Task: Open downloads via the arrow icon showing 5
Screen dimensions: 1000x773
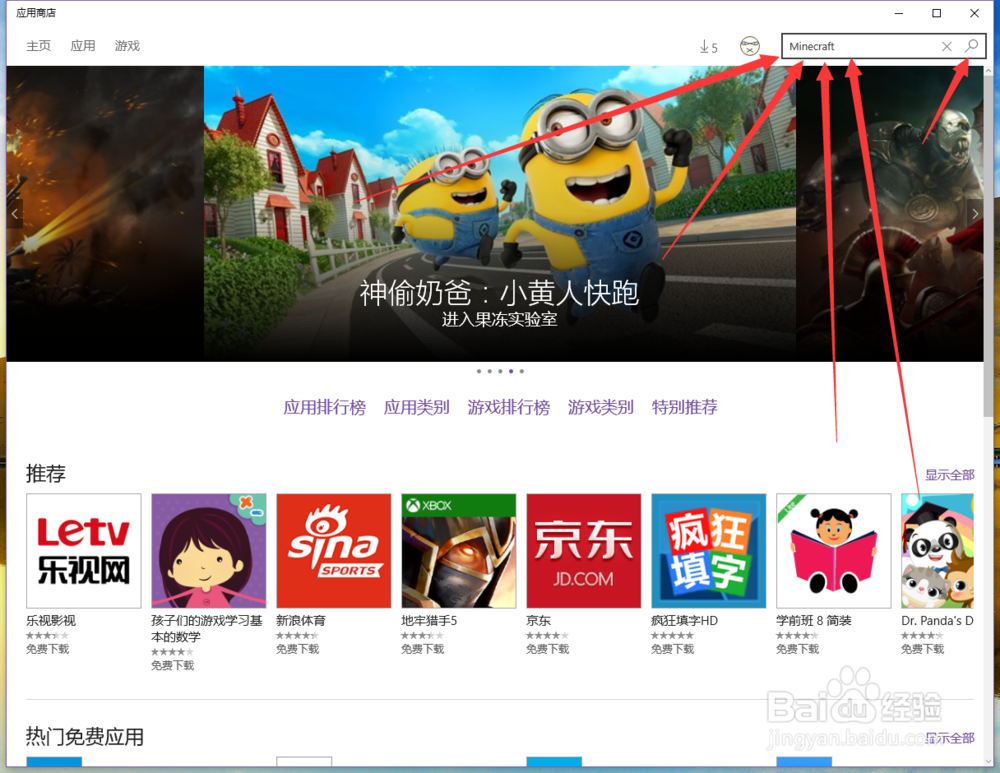Action: click(x=707, y=46)
